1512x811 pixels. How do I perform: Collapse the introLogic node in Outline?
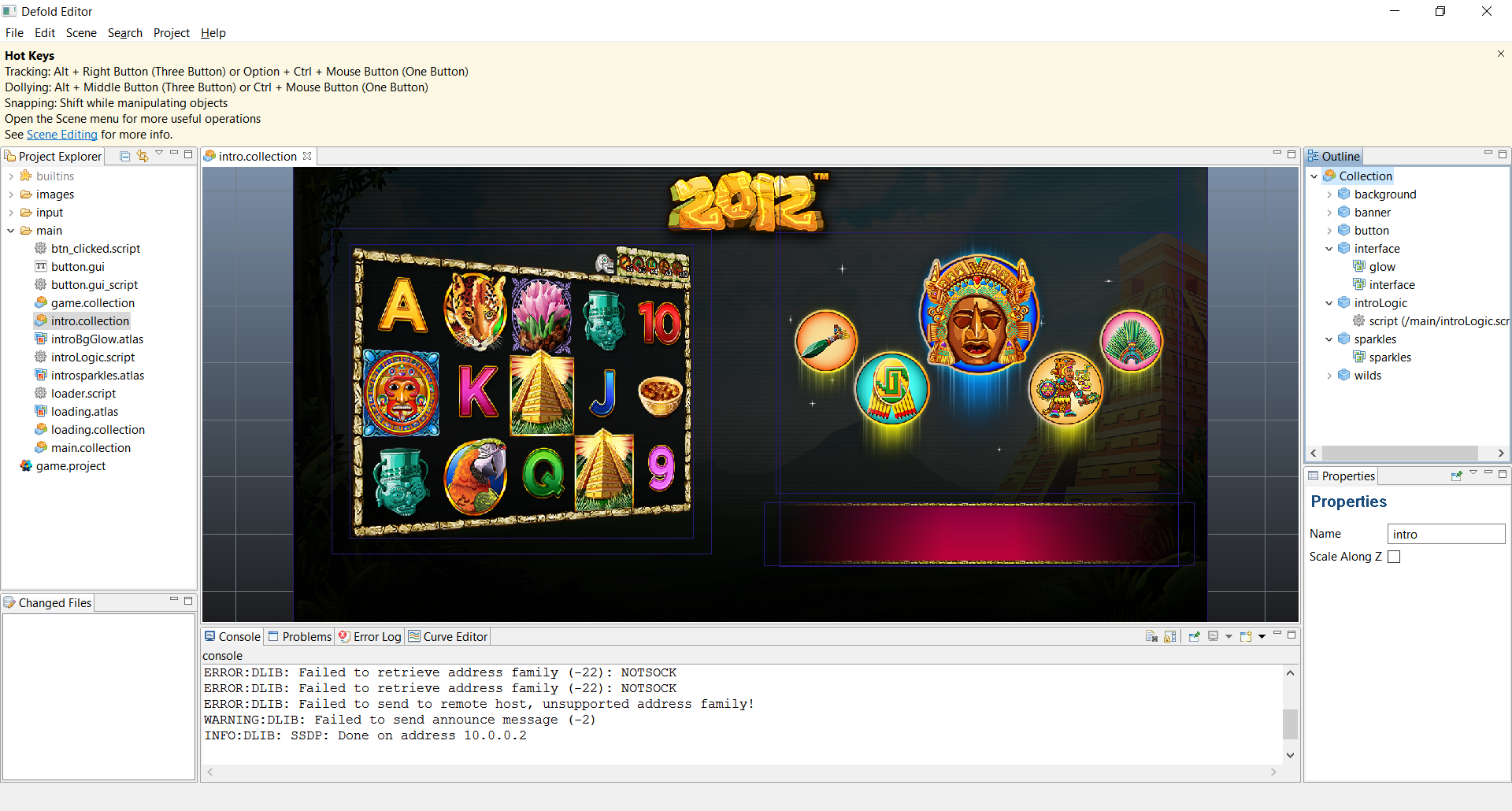(x=1329, y=303)
